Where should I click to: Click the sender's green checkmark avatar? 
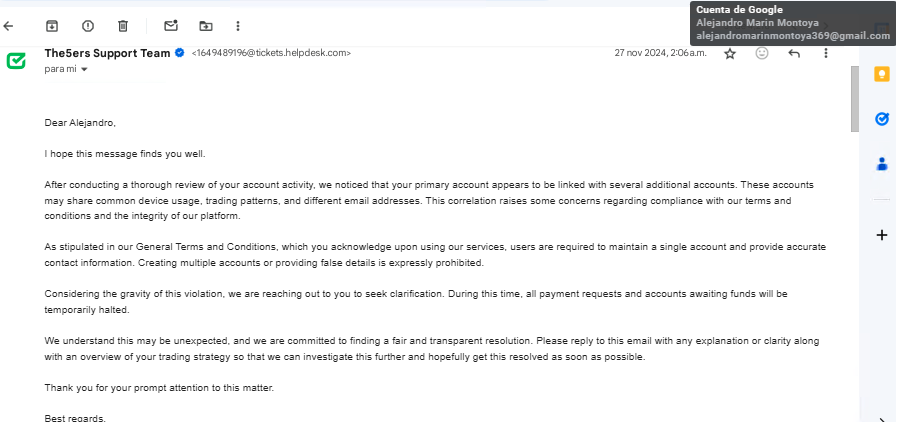[x=16, y=60]
